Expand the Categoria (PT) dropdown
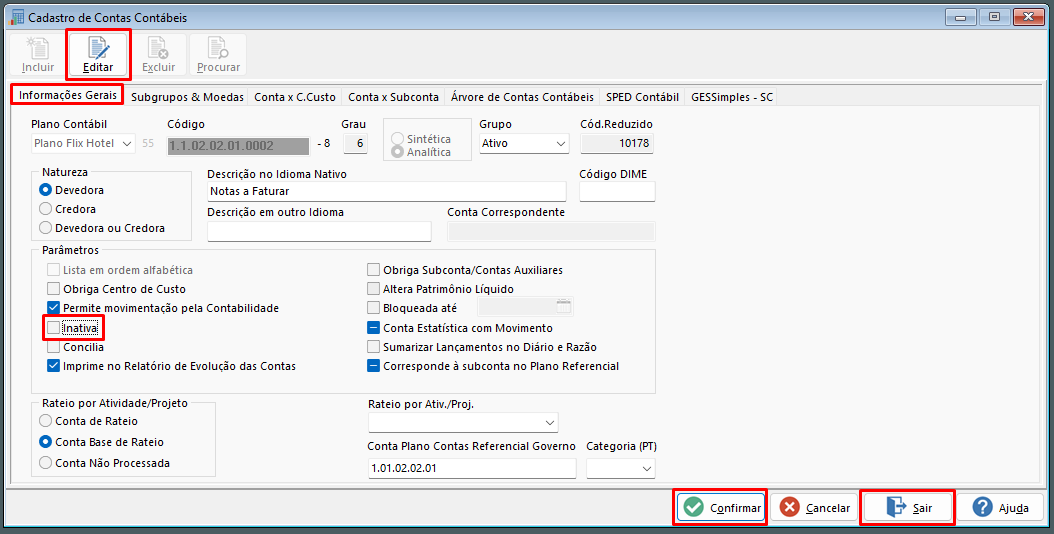 tap(620, 468)
